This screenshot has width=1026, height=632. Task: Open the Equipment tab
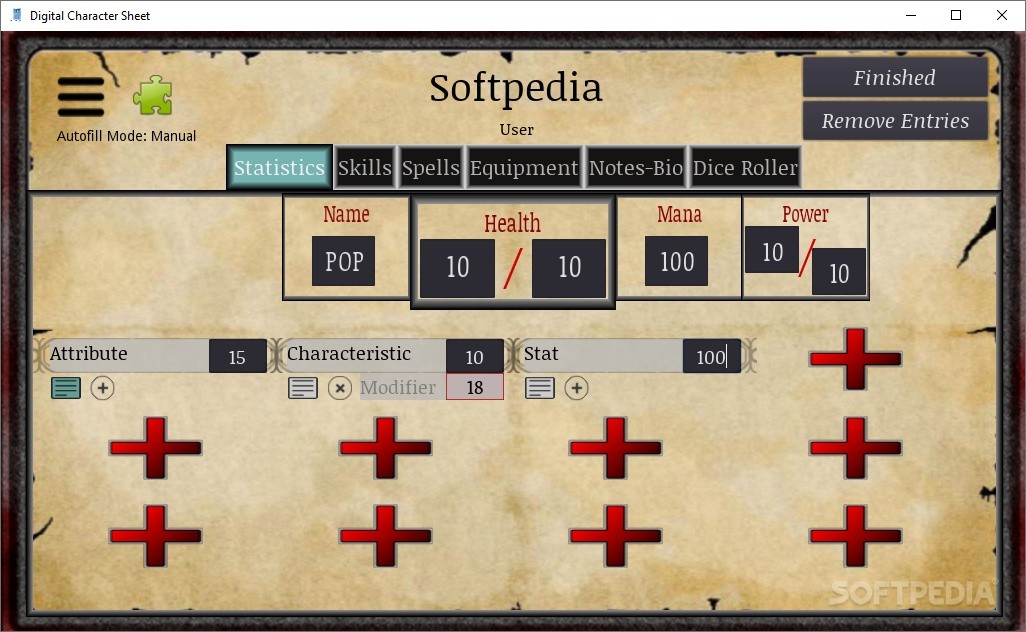pos(524,167)
